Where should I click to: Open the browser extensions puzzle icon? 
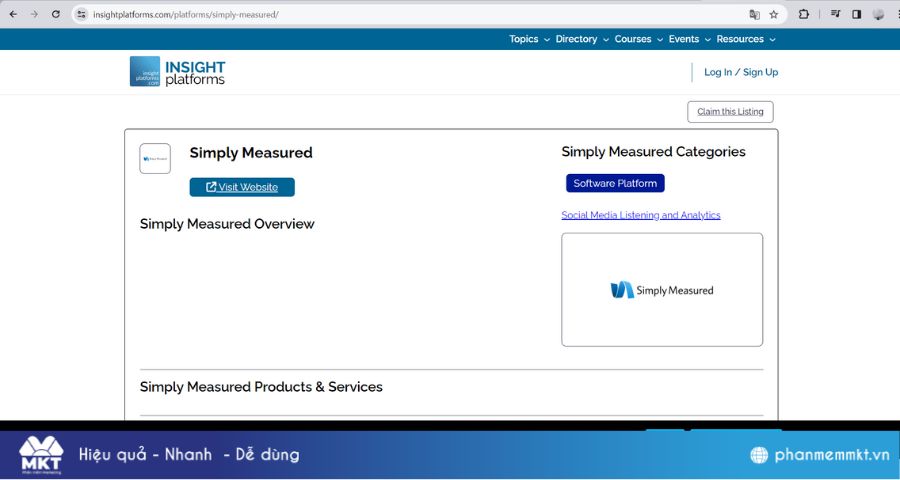tap(804, 14)
